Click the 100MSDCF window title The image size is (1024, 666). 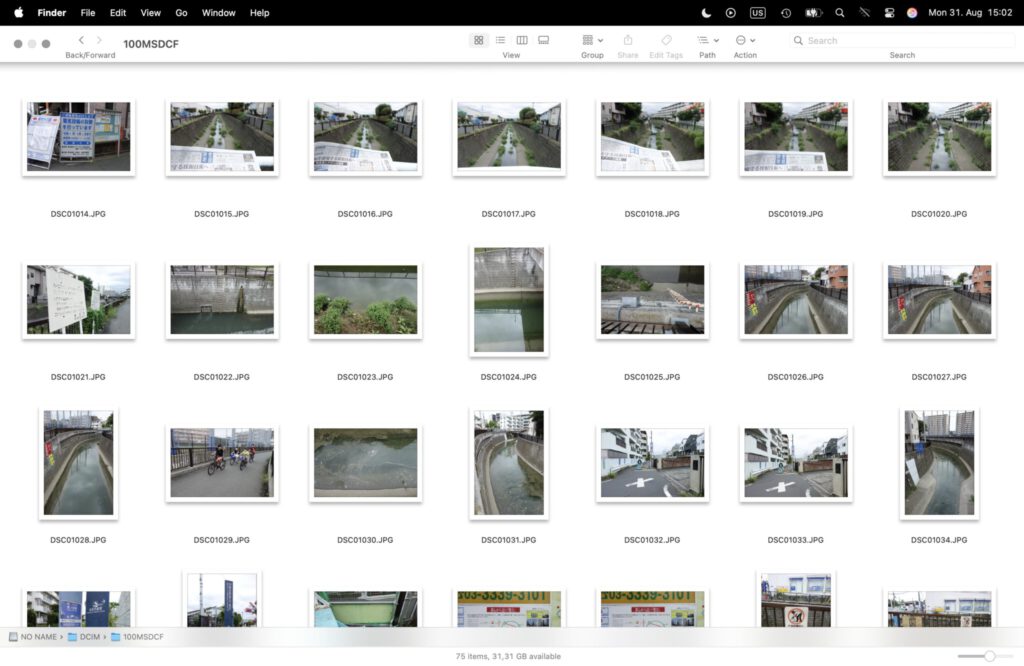tap(151, 44)
